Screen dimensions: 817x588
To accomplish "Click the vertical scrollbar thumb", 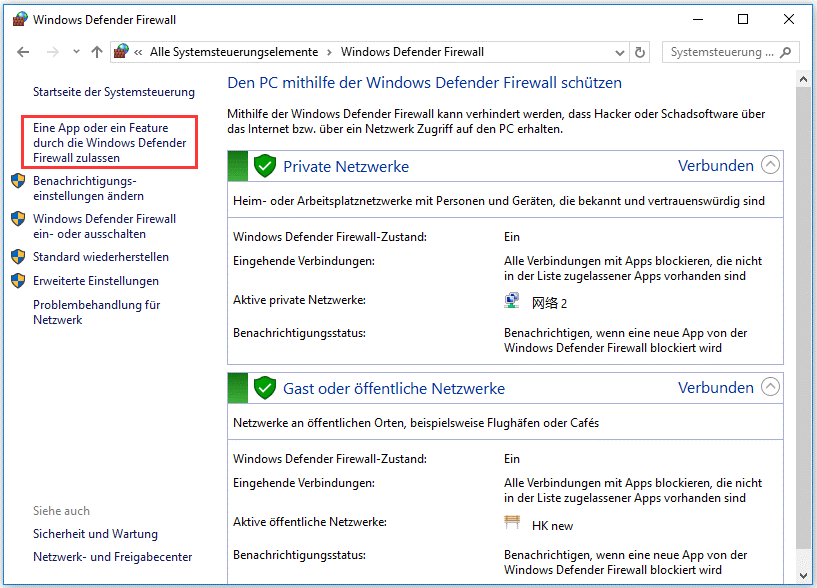I will 803,318.
